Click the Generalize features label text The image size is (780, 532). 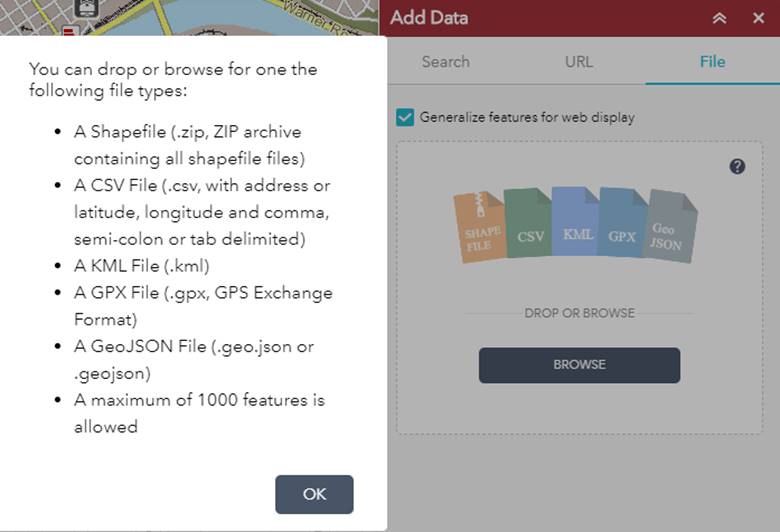[x=527, y=117]
